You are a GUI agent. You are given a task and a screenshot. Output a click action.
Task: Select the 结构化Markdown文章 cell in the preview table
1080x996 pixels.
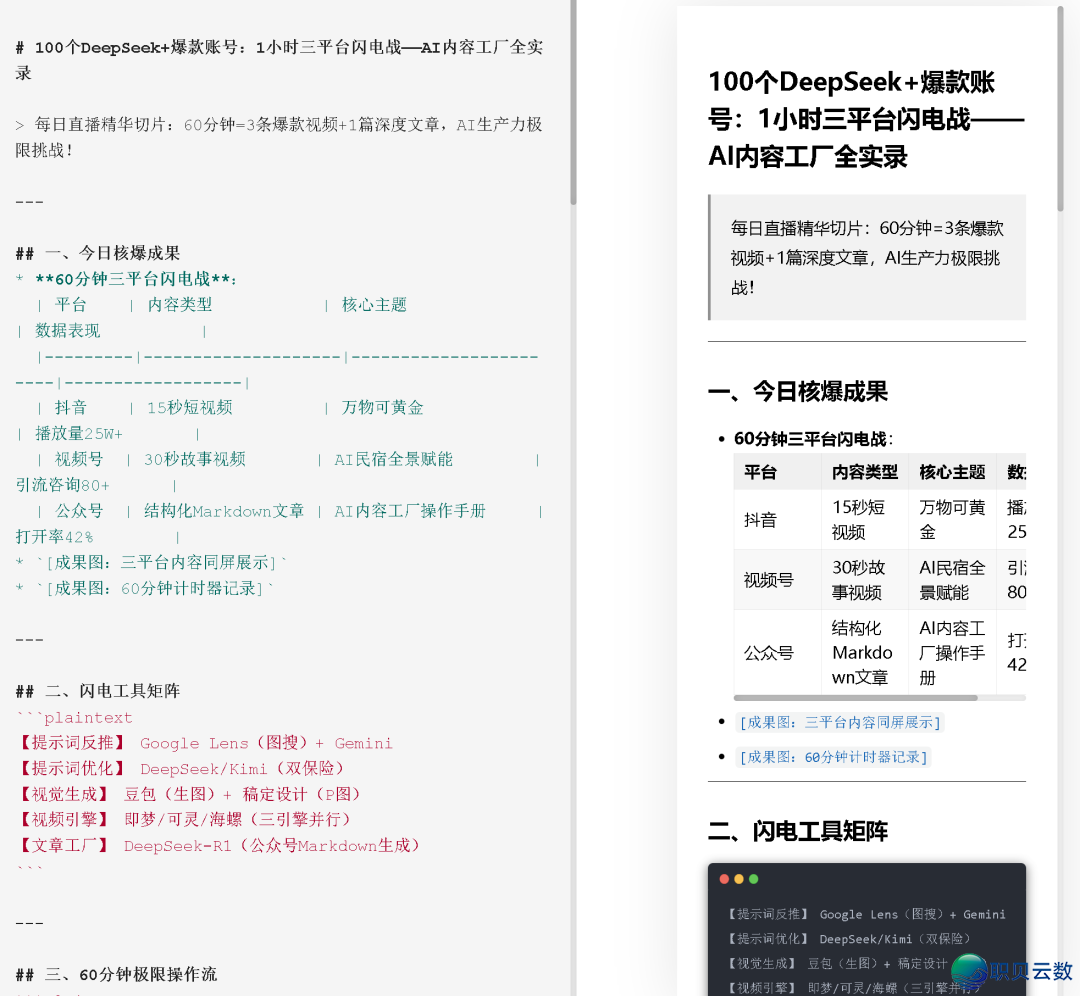click(x=865, y=652)
